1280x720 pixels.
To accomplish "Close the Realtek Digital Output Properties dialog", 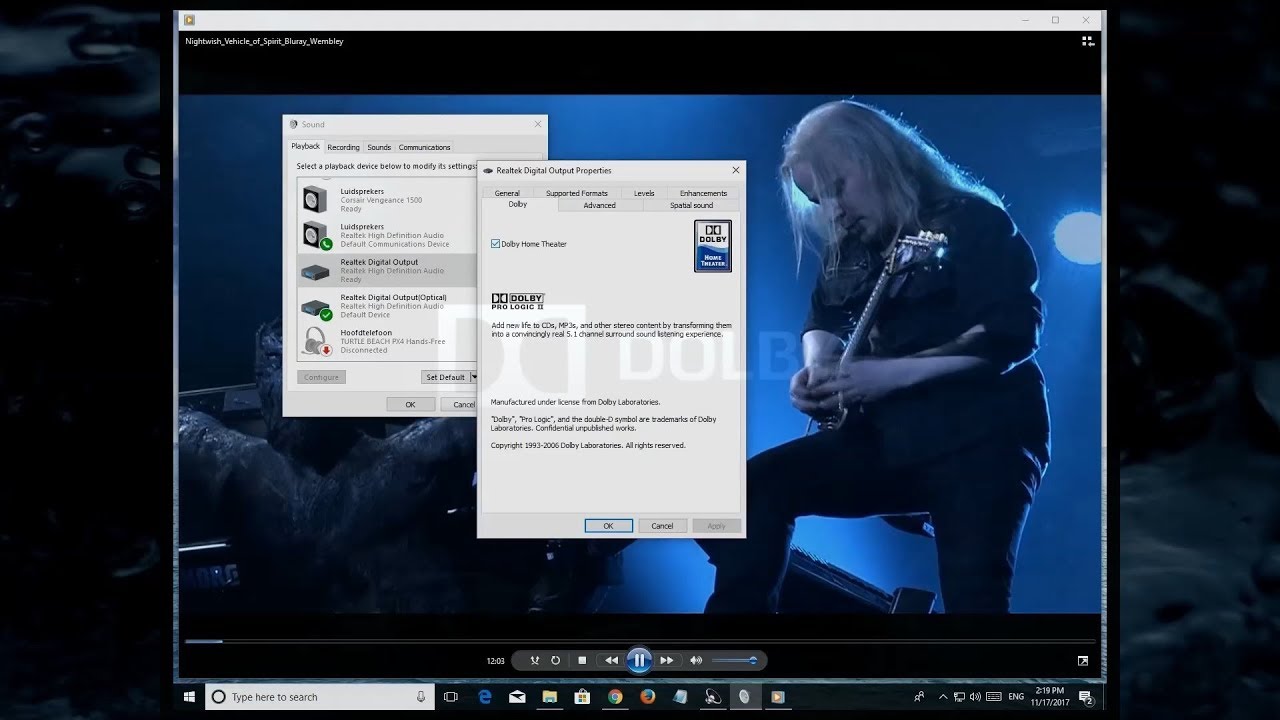I will pyautogui.click(x=736, y=170).
